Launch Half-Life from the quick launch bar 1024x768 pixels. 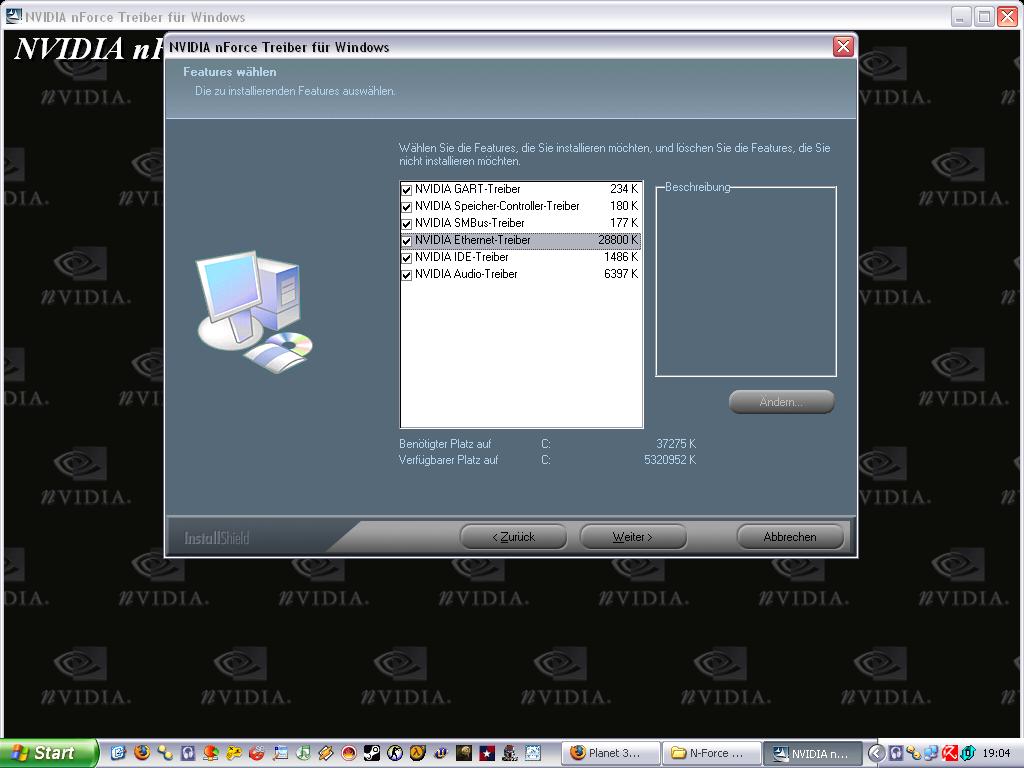point(418,753)
